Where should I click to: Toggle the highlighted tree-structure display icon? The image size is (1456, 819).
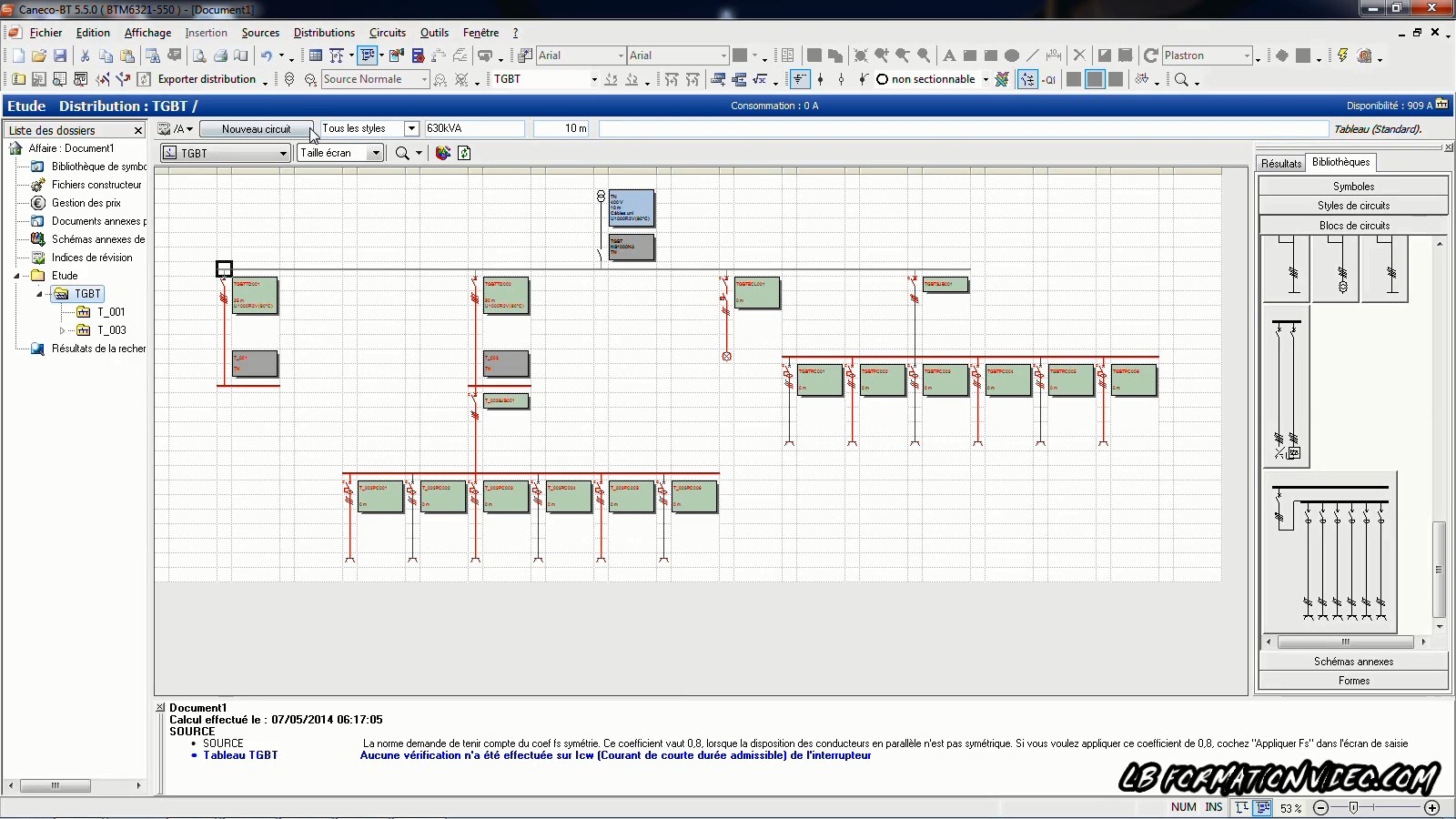coord(1027,79)
